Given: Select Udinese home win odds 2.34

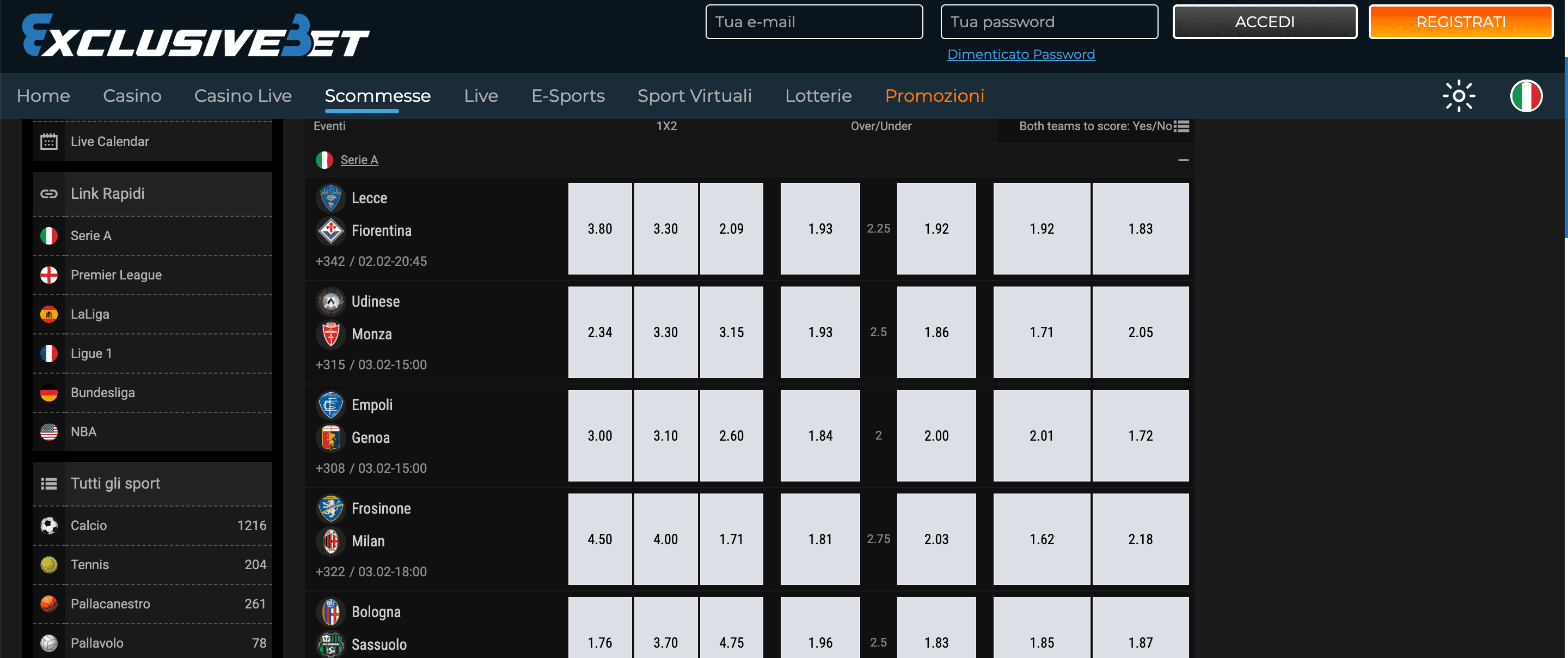Looking at the screenshot, I should (x=599, y=333).
